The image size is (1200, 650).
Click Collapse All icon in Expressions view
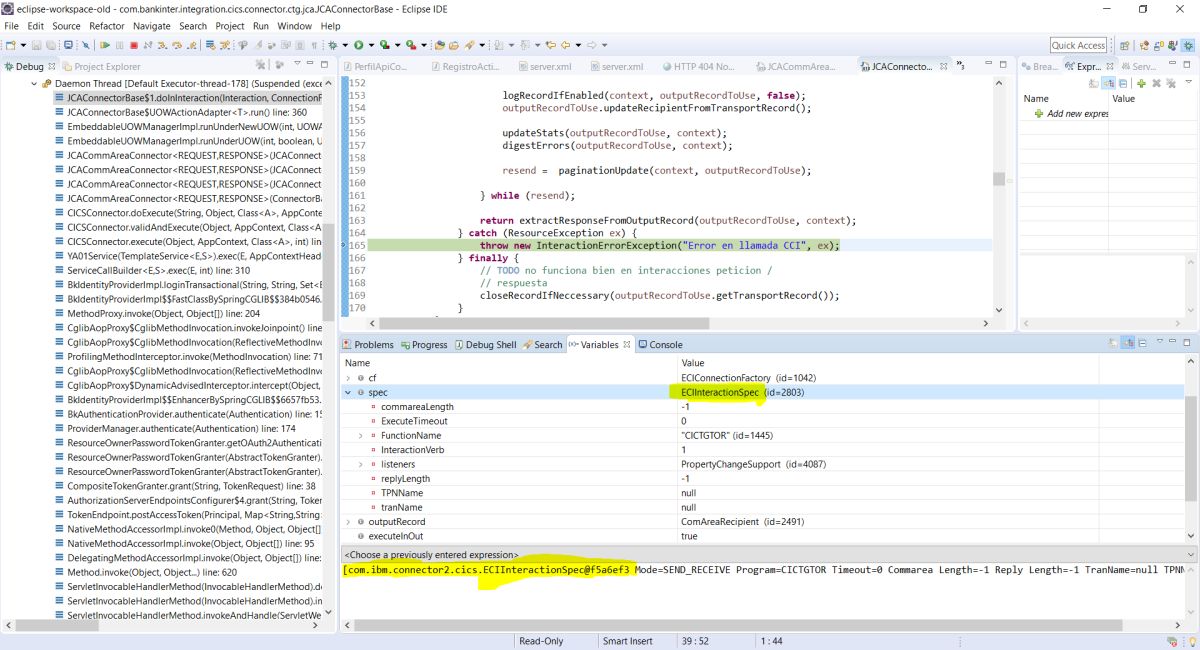pos(1123,83)
